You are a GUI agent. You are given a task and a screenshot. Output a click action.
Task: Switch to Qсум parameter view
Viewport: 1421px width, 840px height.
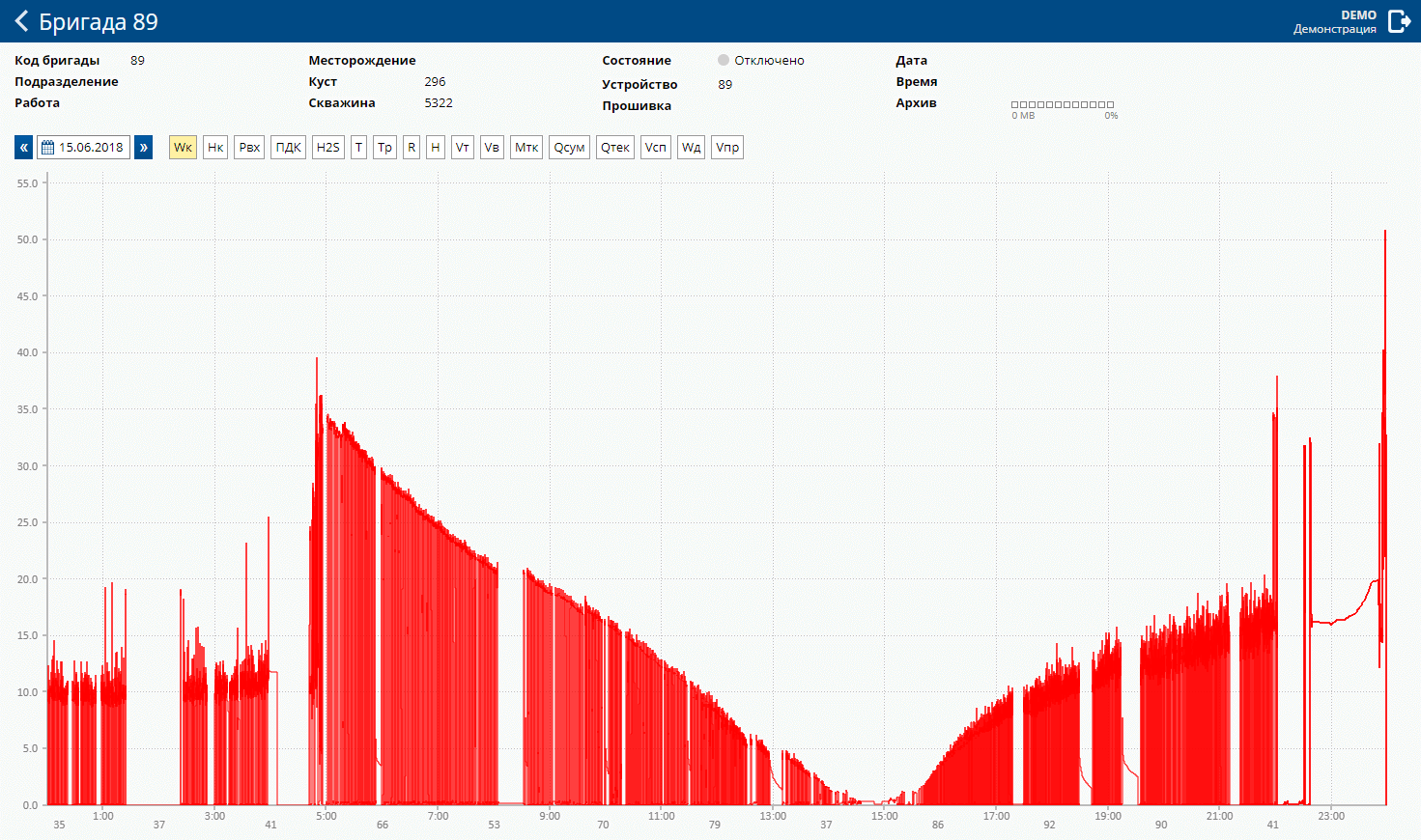coord(569,148)
